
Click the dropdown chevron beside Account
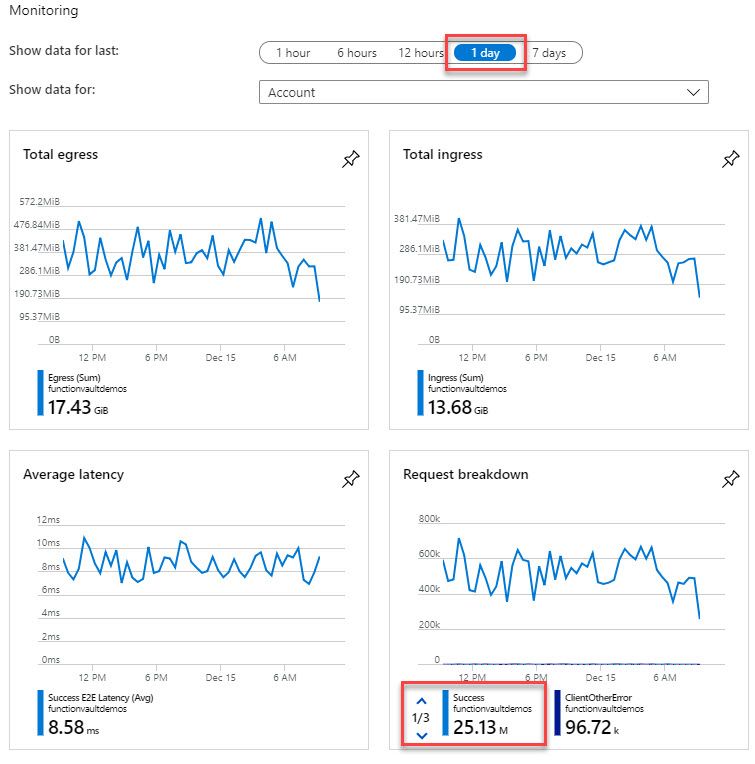693,92
